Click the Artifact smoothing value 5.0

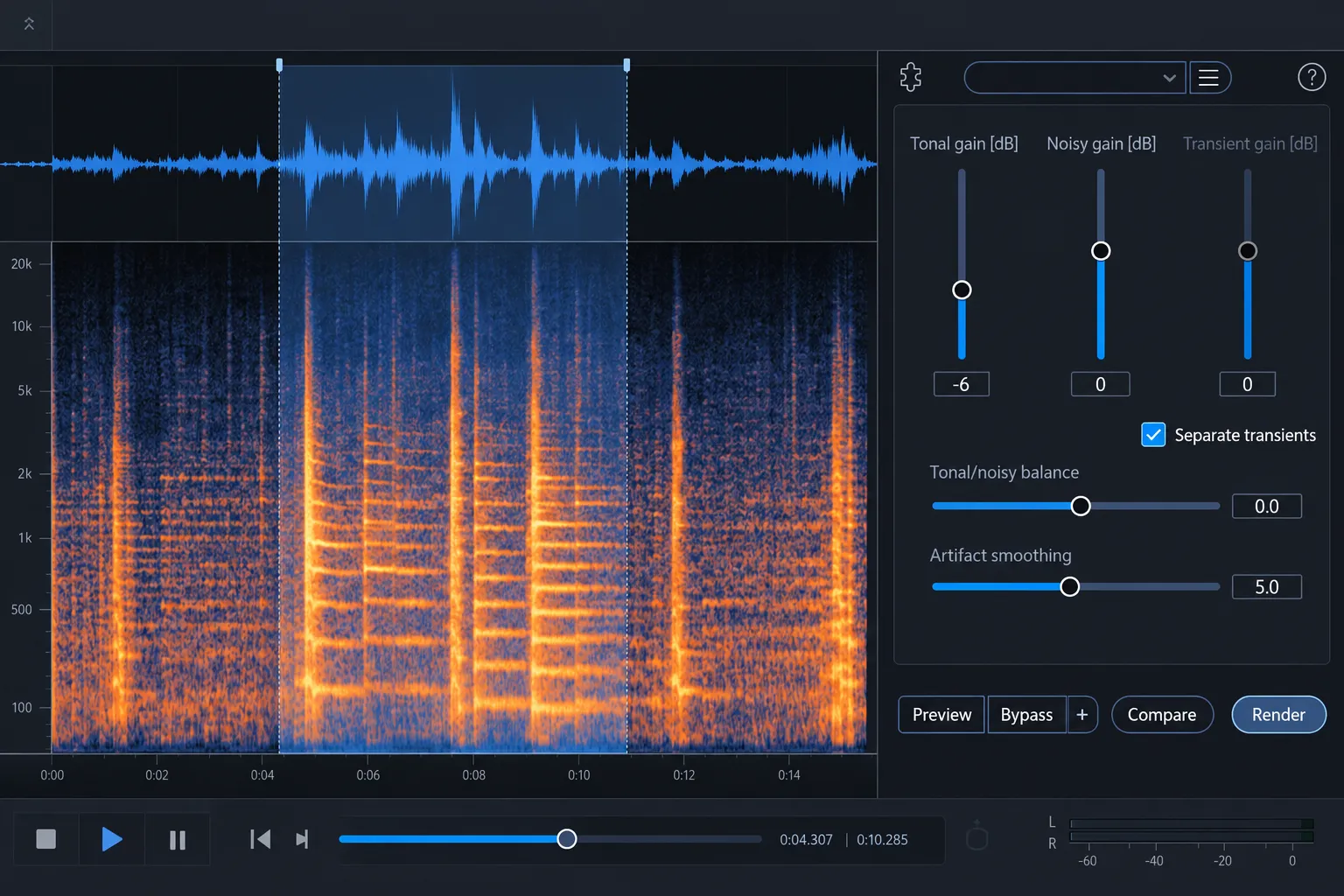[1267, 587]
